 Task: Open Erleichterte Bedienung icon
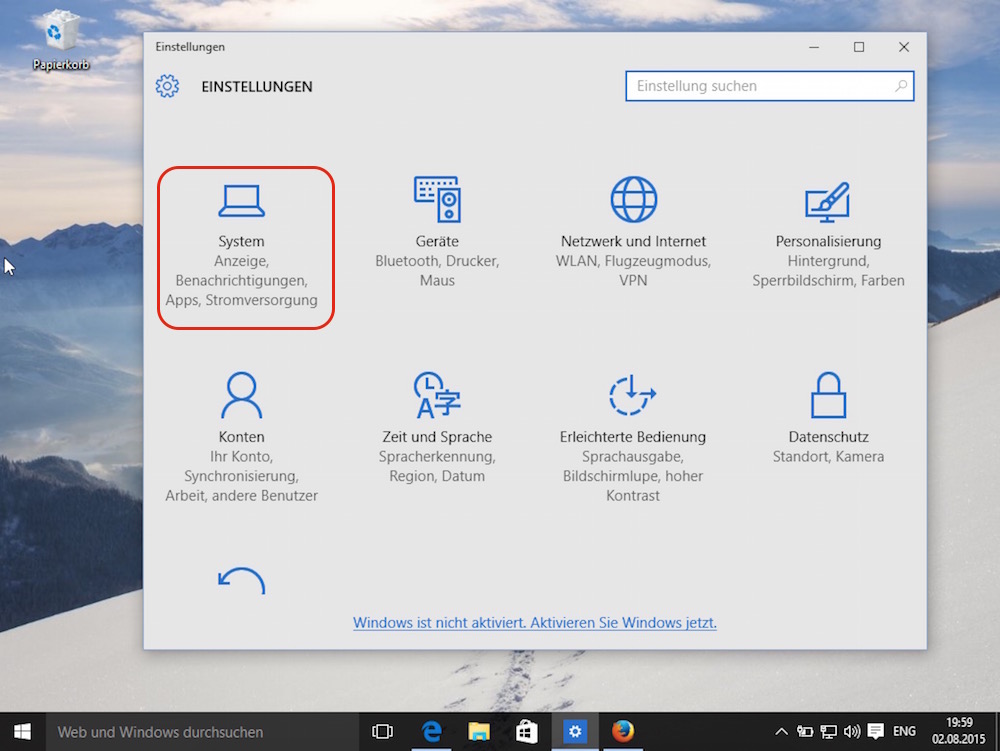(632, 395)
